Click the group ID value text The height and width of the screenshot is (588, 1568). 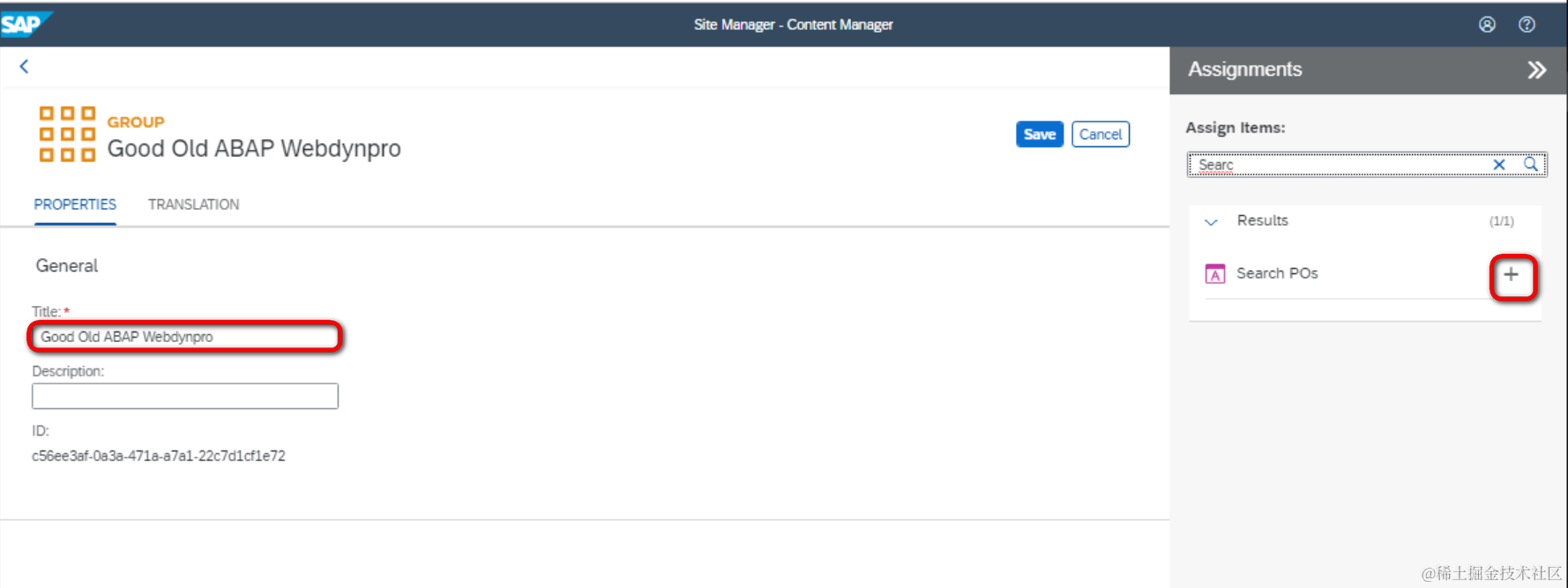[159, 456]
